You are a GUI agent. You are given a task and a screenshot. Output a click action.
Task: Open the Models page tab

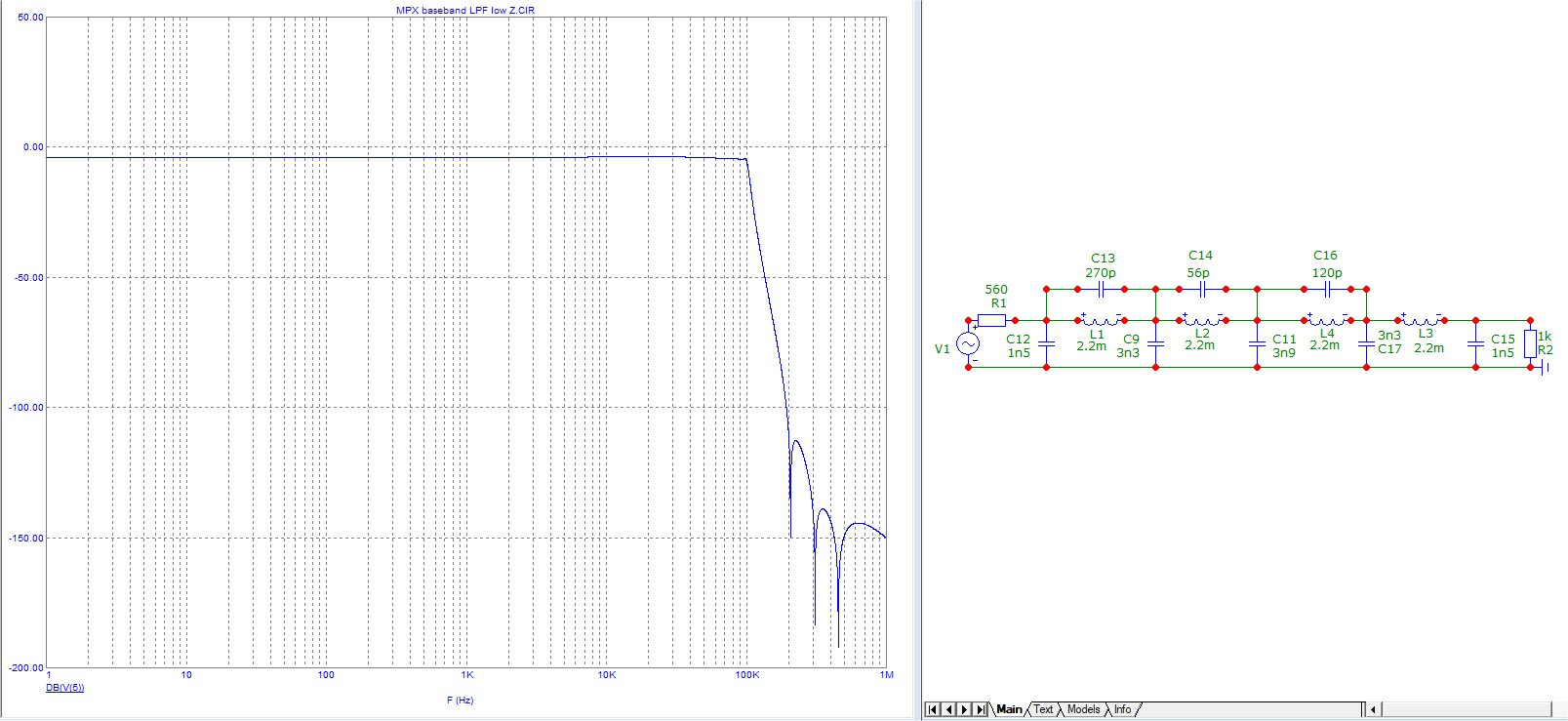(1083, 709)
